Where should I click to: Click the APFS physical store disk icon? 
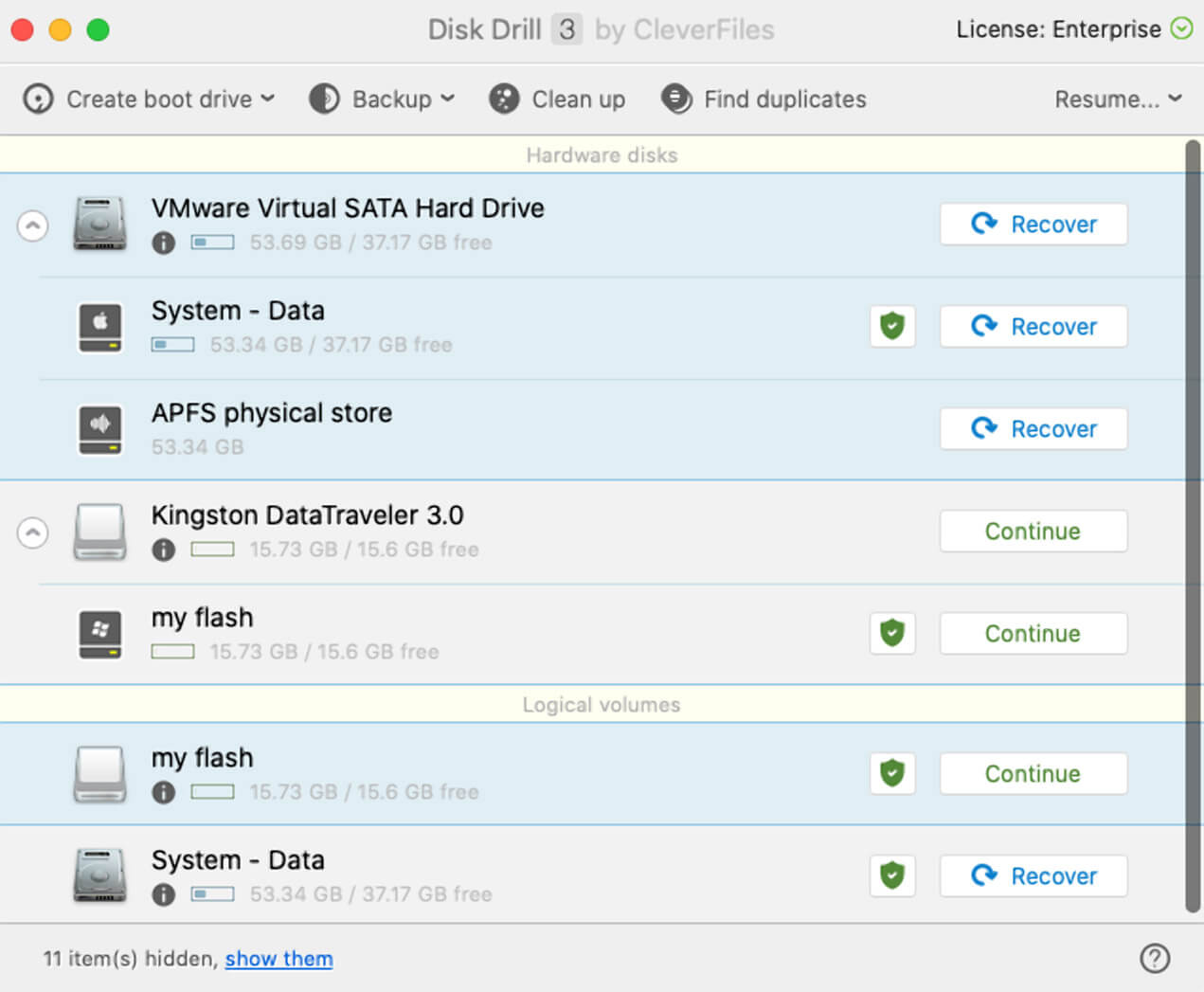(x=99, y=430)
